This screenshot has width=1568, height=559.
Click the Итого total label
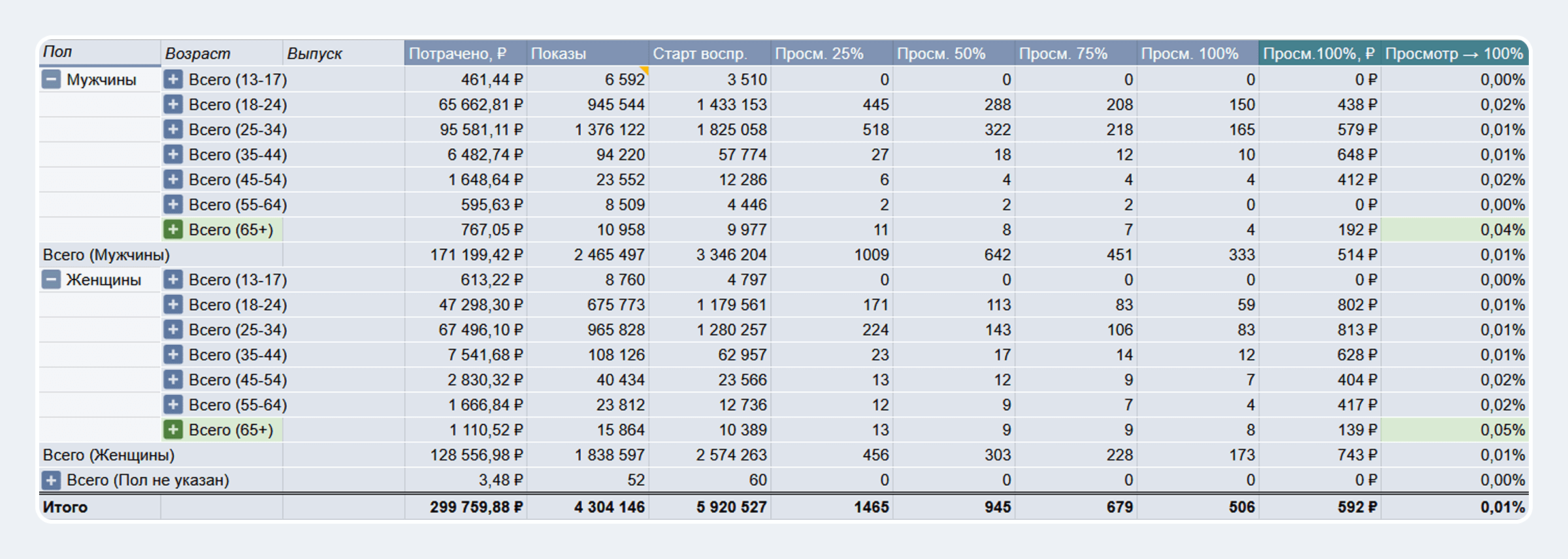click(x=65, y=507)
